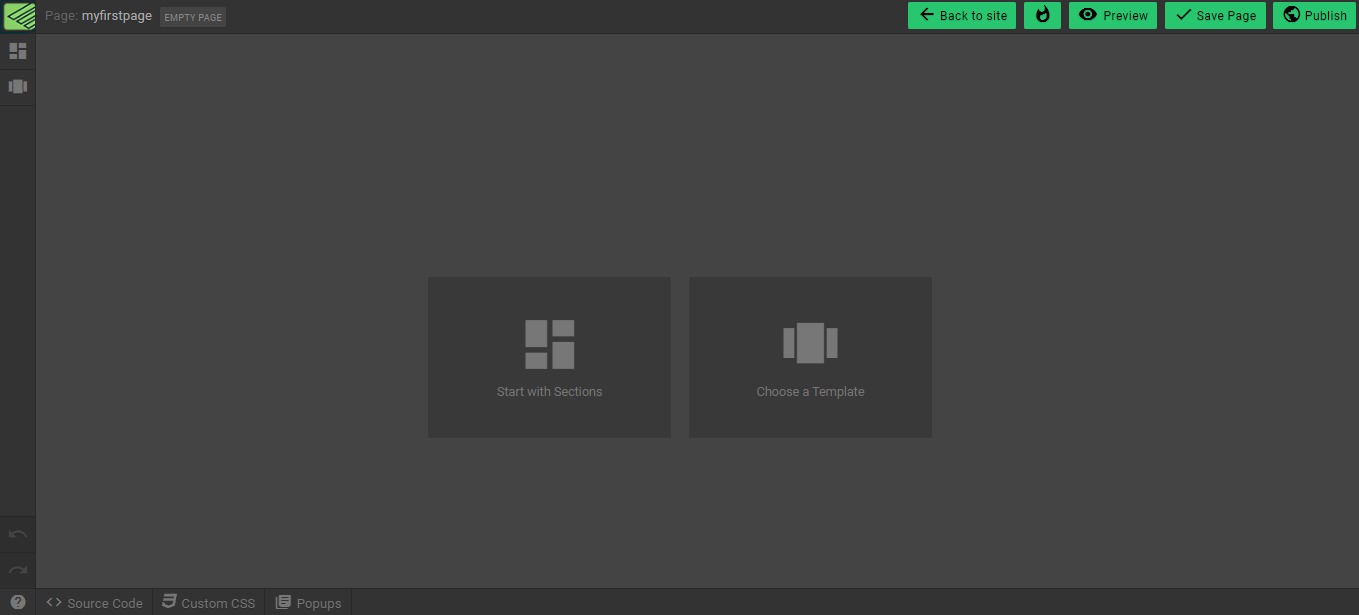
Task: Select the Templates icon in left sidebar
Action: tap(17, 86)
